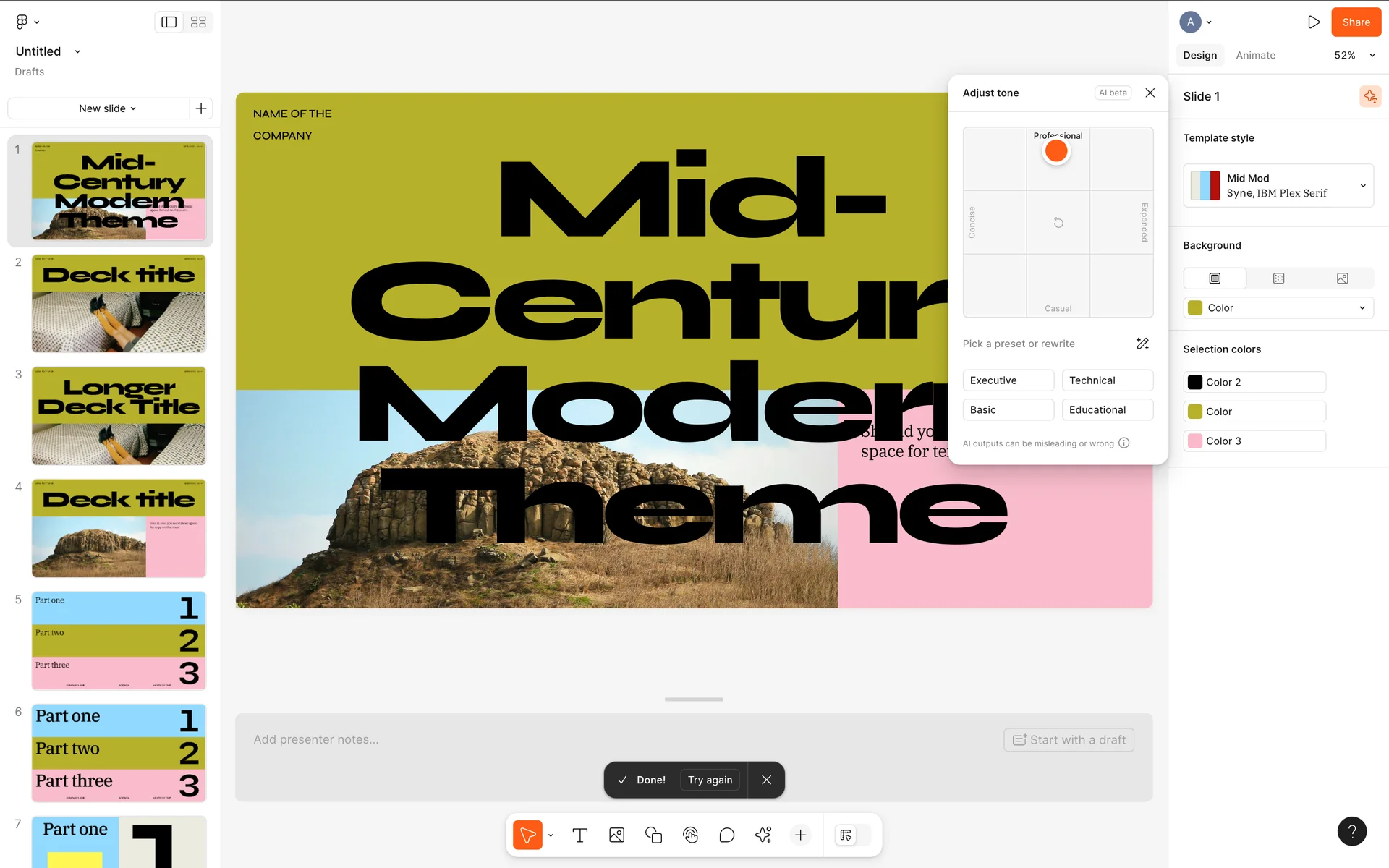Screen dimensions: 1389x868
Task: Click the pink Color 3 swatch
Action: pos(1195,441)
